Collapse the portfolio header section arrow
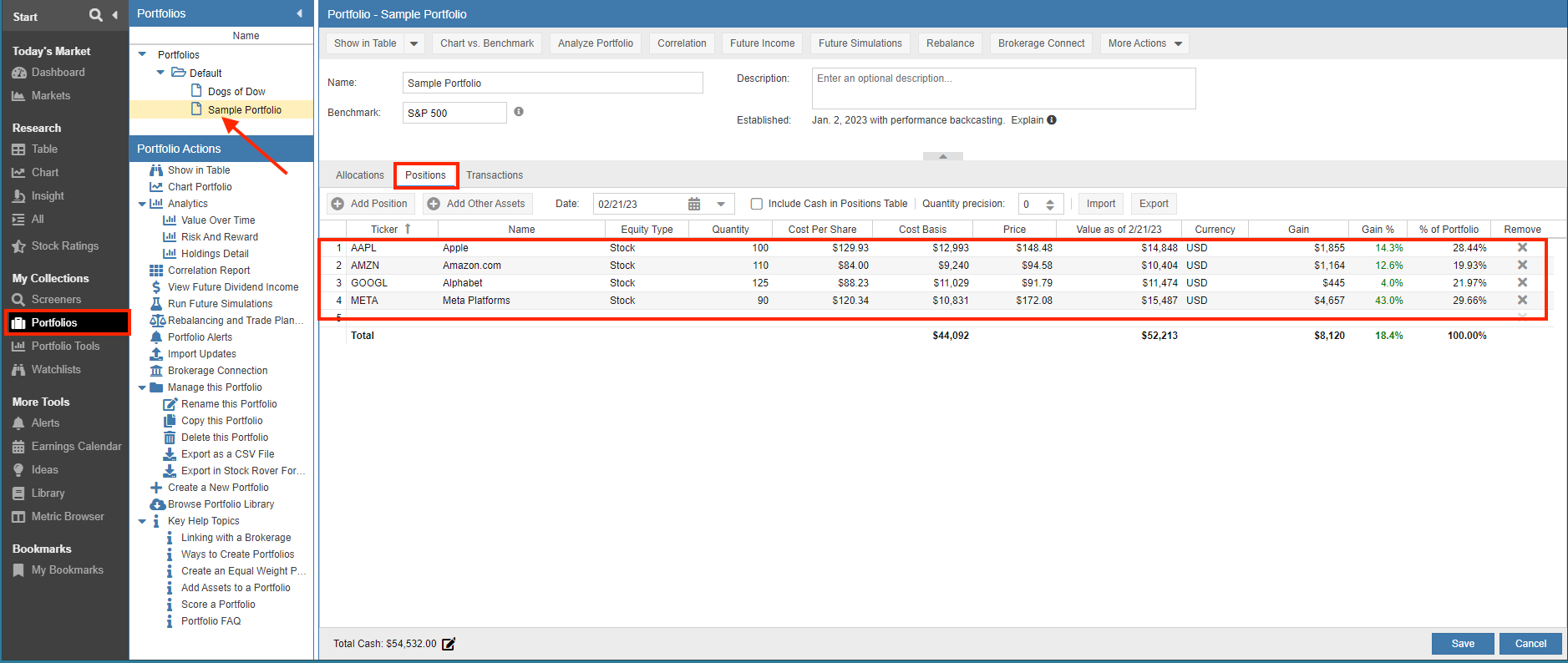This screenshot has height=663, width=1568. coord(943,156)
